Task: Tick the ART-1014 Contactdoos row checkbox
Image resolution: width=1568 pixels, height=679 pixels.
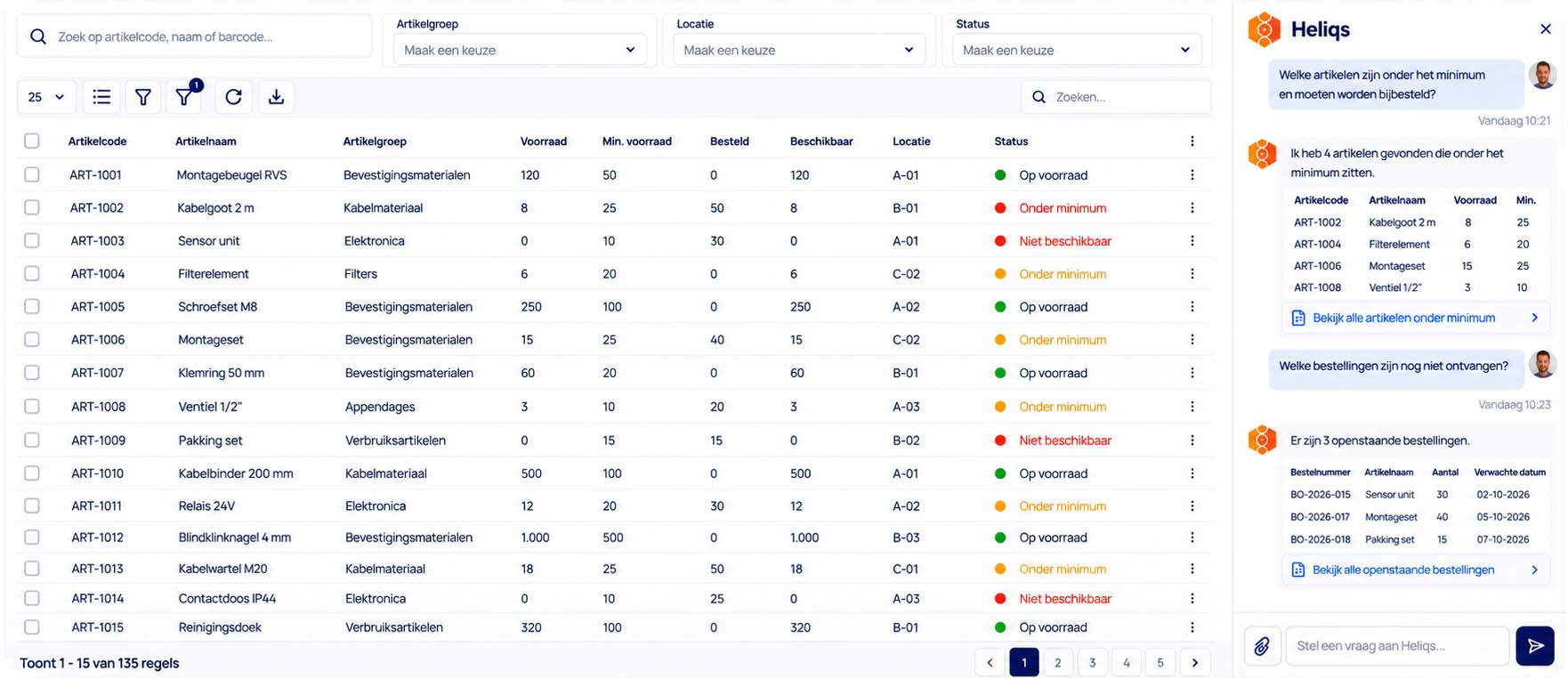Action: click(32, 598)
